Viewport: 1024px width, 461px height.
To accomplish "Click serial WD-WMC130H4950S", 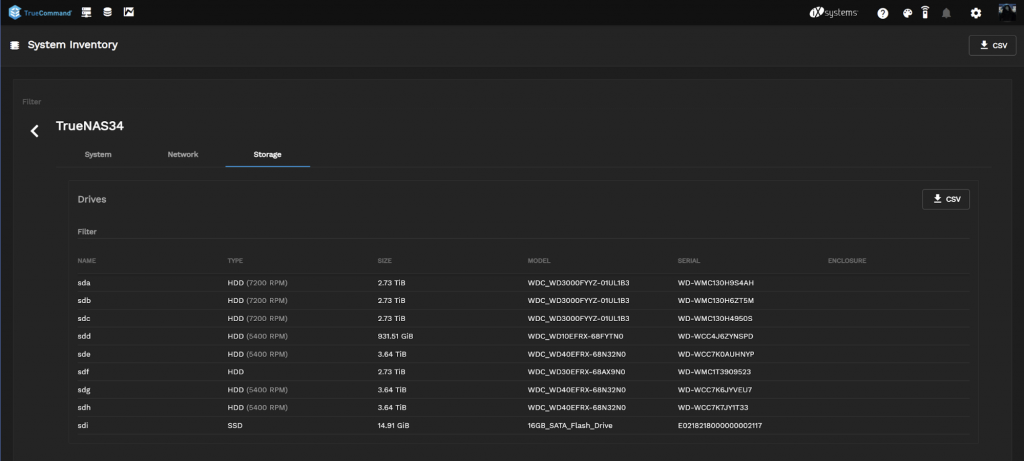I will [715, 319].
